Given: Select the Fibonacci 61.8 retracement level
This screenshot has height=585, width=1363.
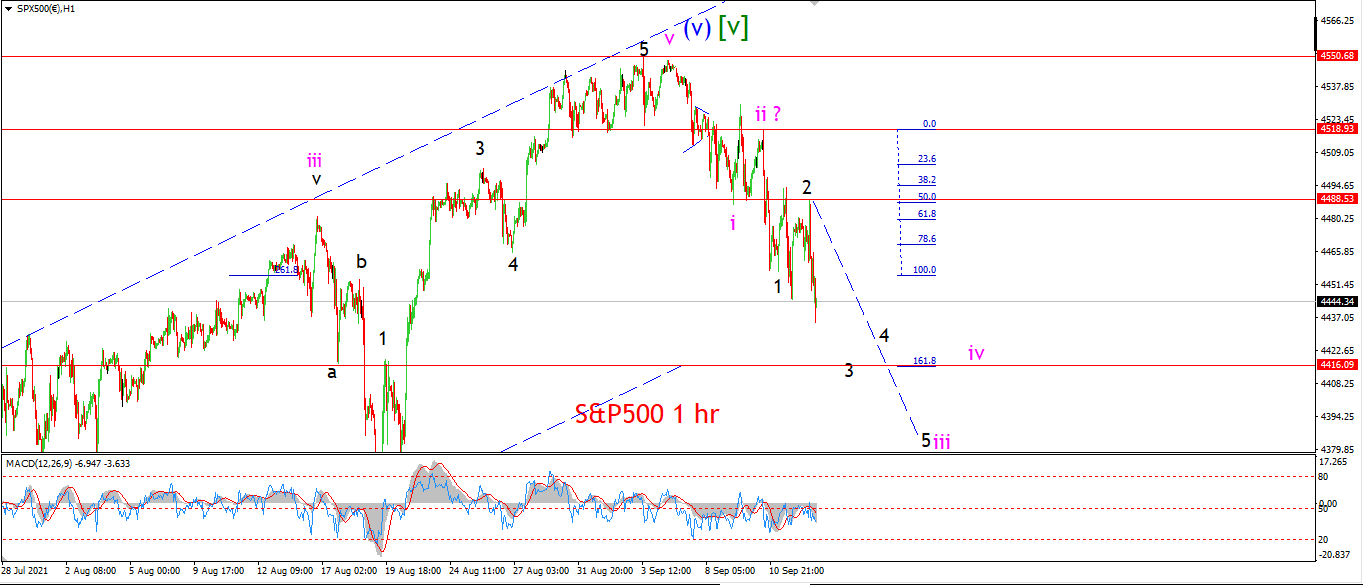Looking at the screenshot, I should pyautogui.click(x=926, y=214).
